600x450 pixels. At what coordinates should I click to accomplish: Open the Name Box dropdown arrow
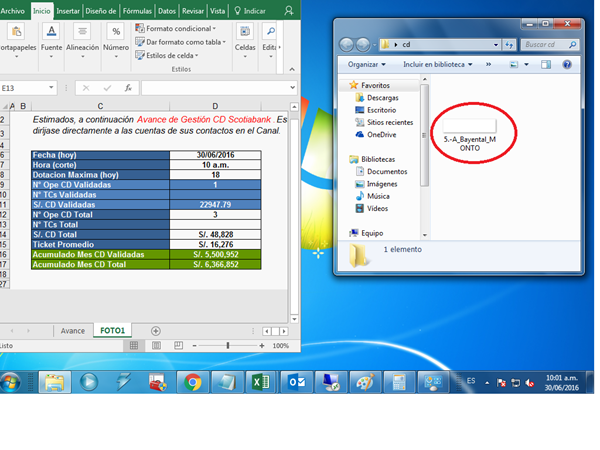(51, 88)
